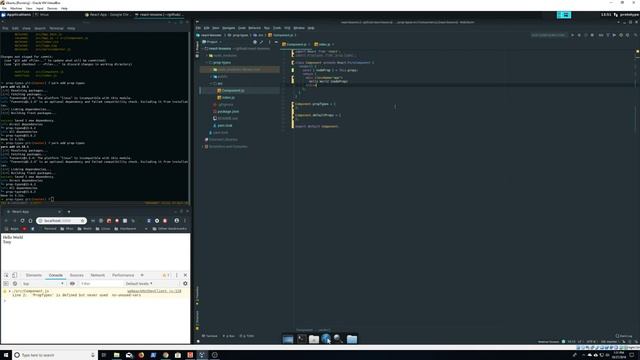The height and width of the screenshot is (360, 640).
Task: Open the webpackHotDevClient.js source link
Action: [154, 291]
